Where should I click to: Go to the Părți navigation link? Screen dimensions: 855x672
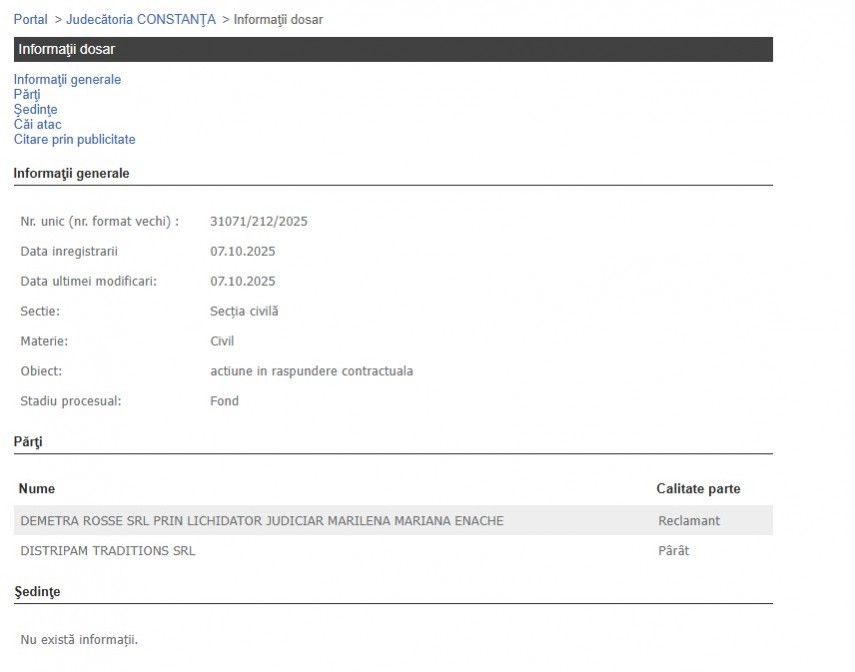27,95
